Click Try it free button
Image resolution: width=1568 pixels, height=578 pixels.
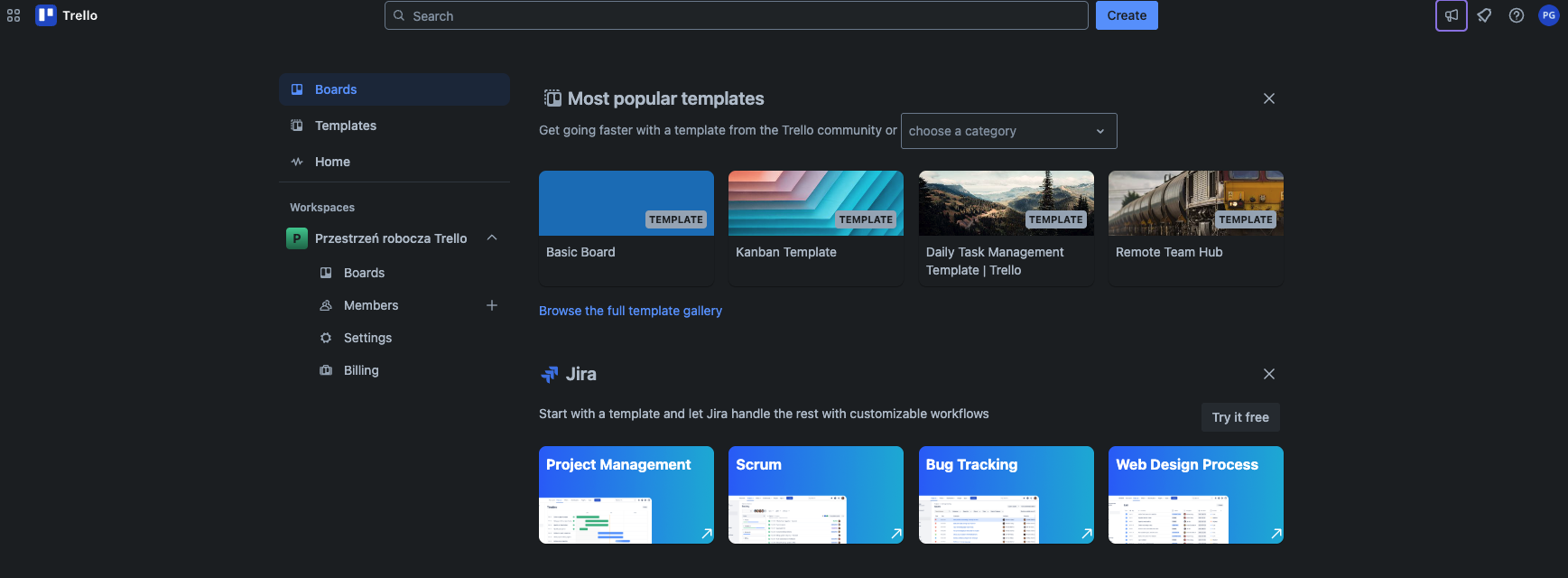pos(1240,417)
